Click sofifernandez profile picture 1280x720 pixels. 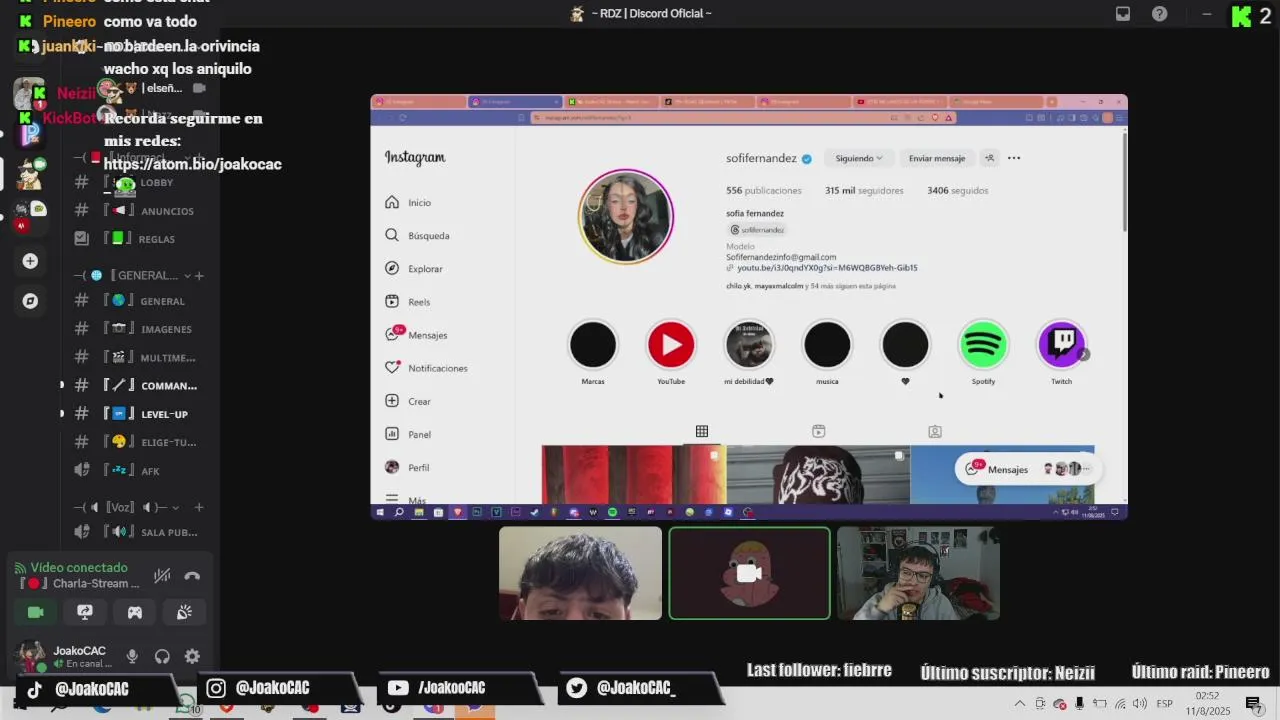tap(626, 217)
